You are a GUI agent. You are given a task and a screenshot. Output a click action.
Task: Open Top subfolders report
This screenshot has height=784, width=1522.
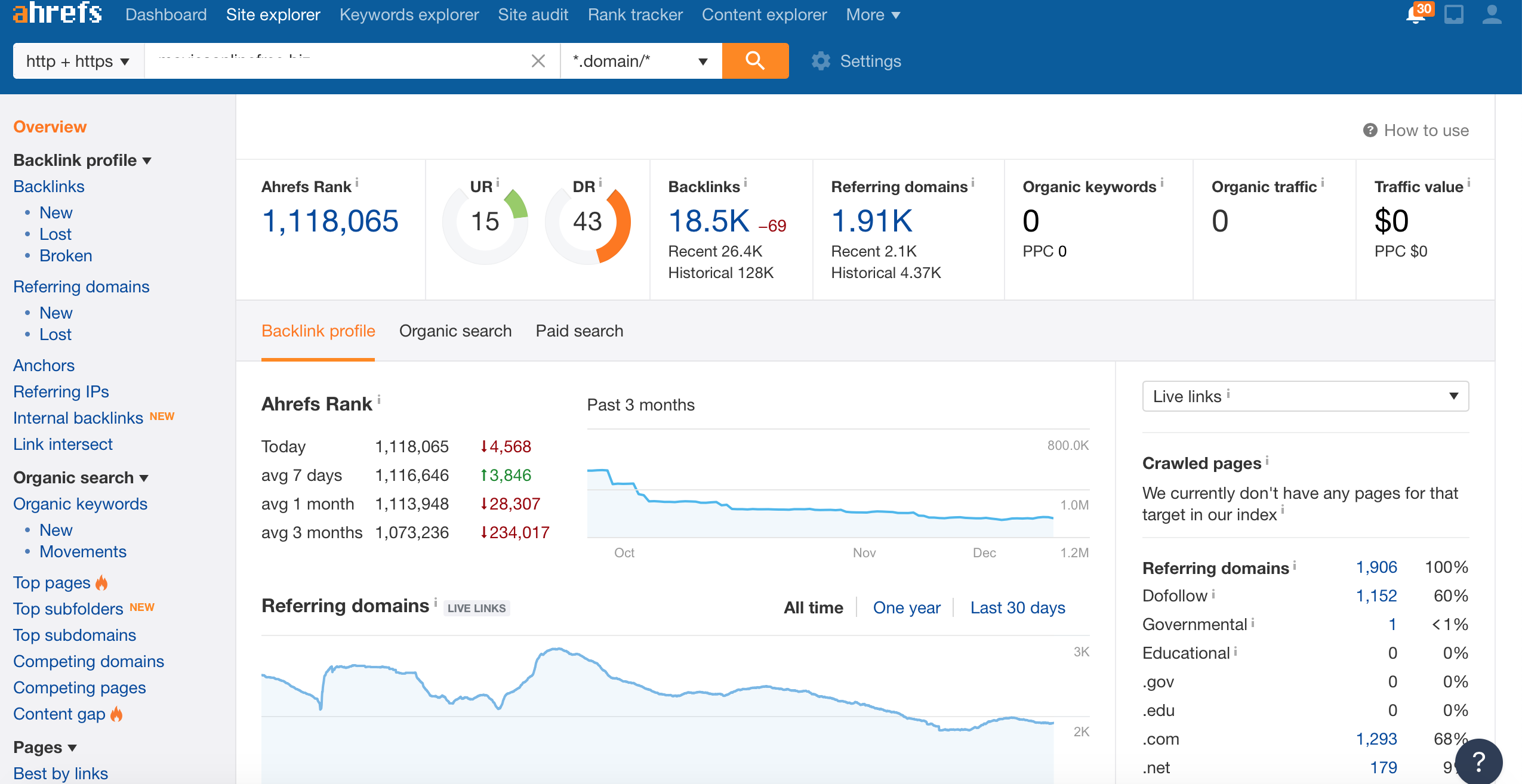coord(68,609)
